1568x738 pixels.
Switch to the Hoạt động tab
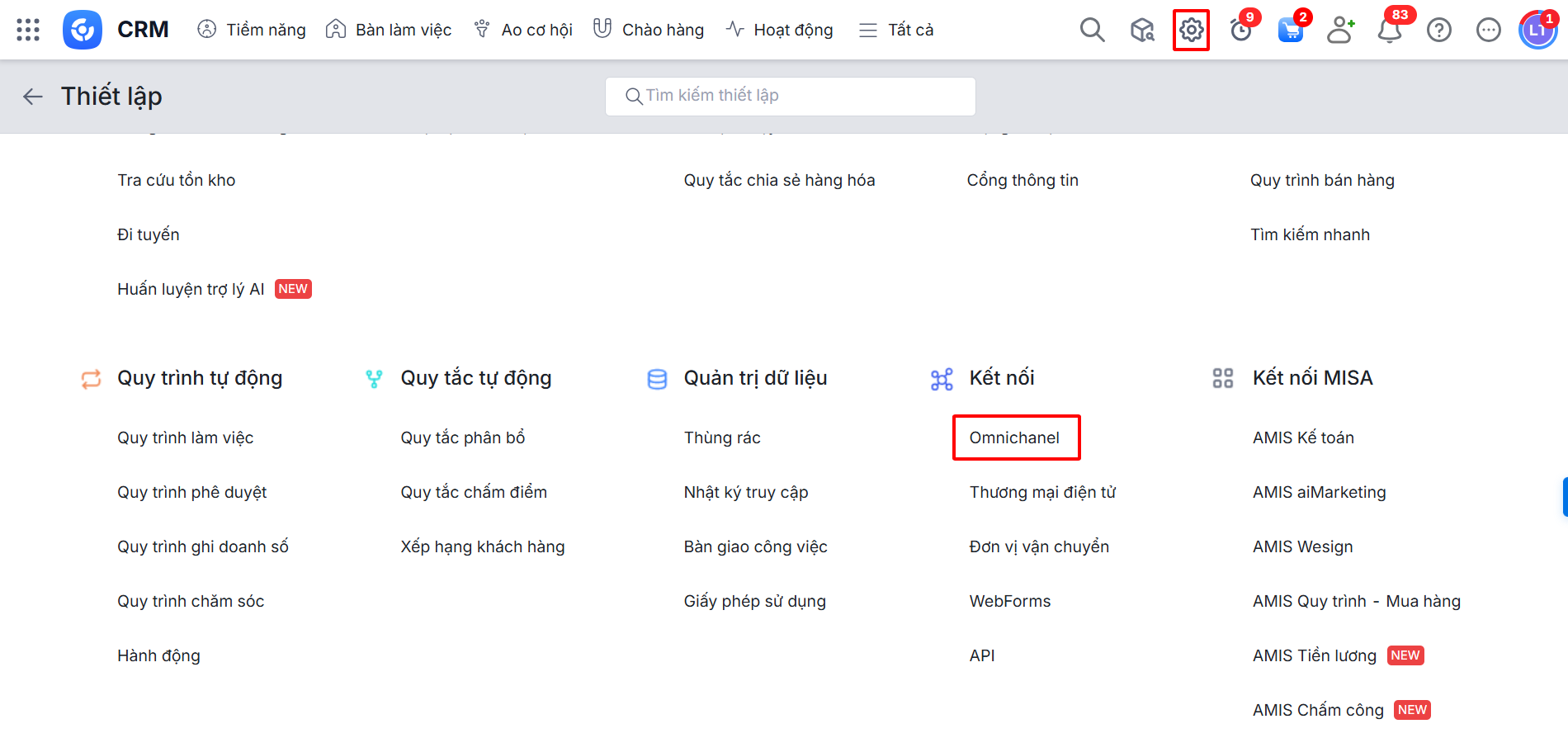780,31
